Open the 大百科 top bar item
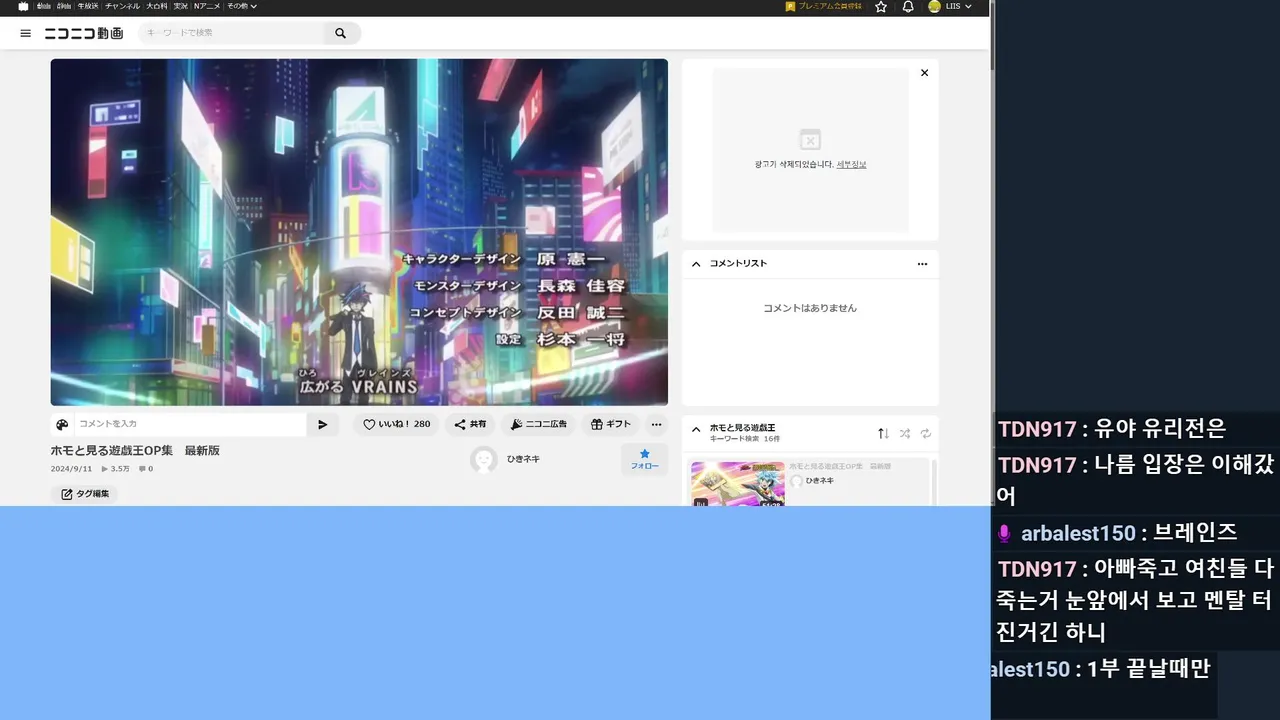Viewport: 1280px width, 720px height. [x=157, y=6]
